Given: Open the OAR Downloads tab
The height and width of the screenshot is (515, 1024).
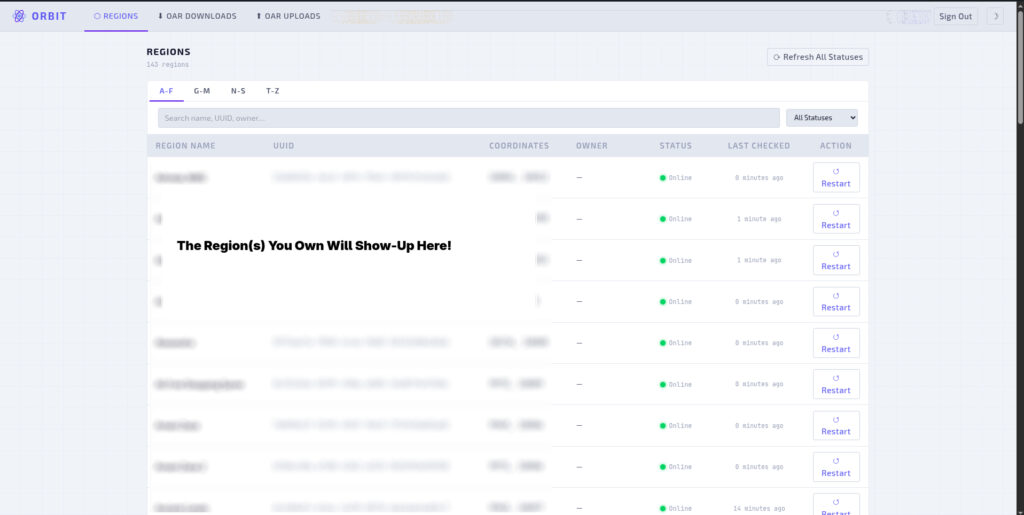Looking at the screenshot, I should (x=197, y=16).
